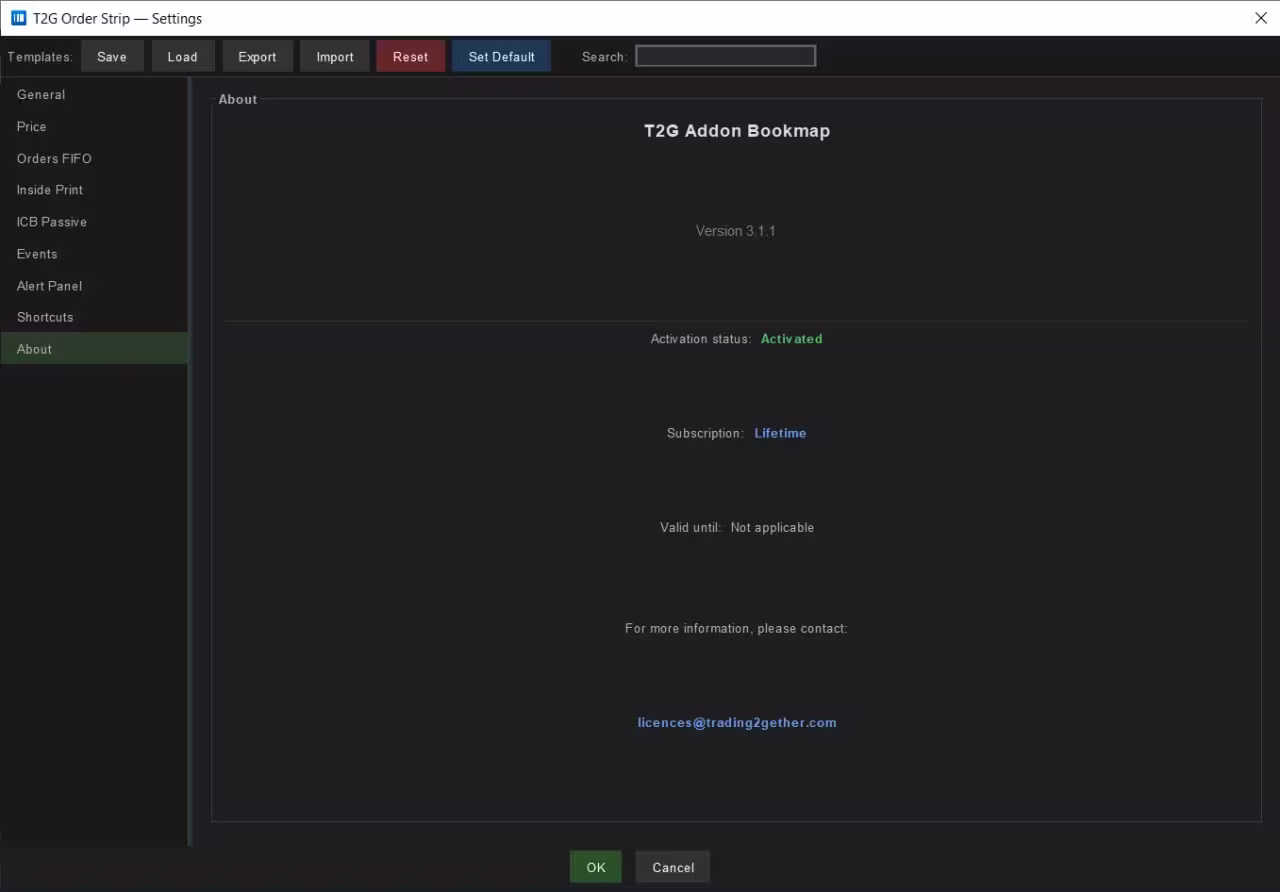
Task: Open the Alert Panel section
Action: tap(94, 286)
